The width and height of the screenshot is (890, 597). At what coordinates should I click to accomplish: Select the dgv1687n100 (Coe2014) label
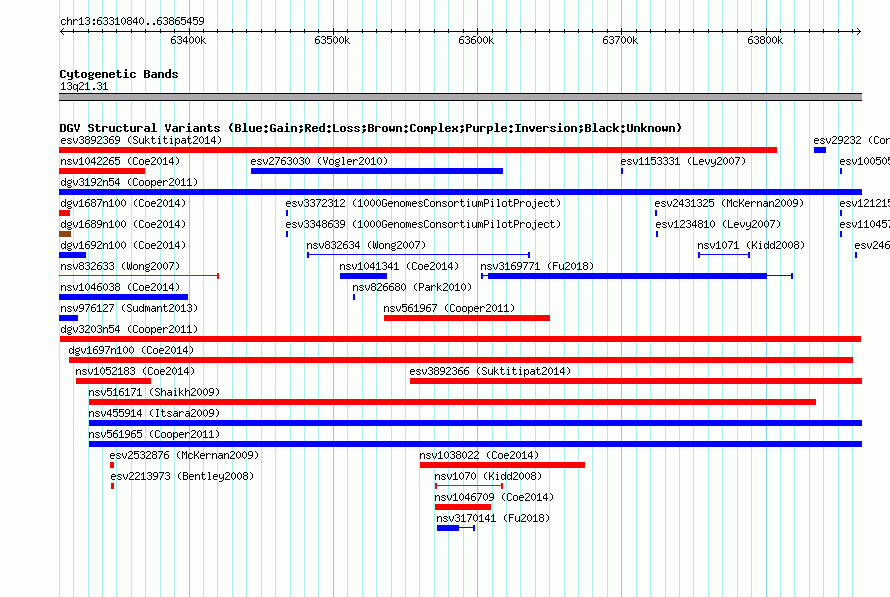123,203
